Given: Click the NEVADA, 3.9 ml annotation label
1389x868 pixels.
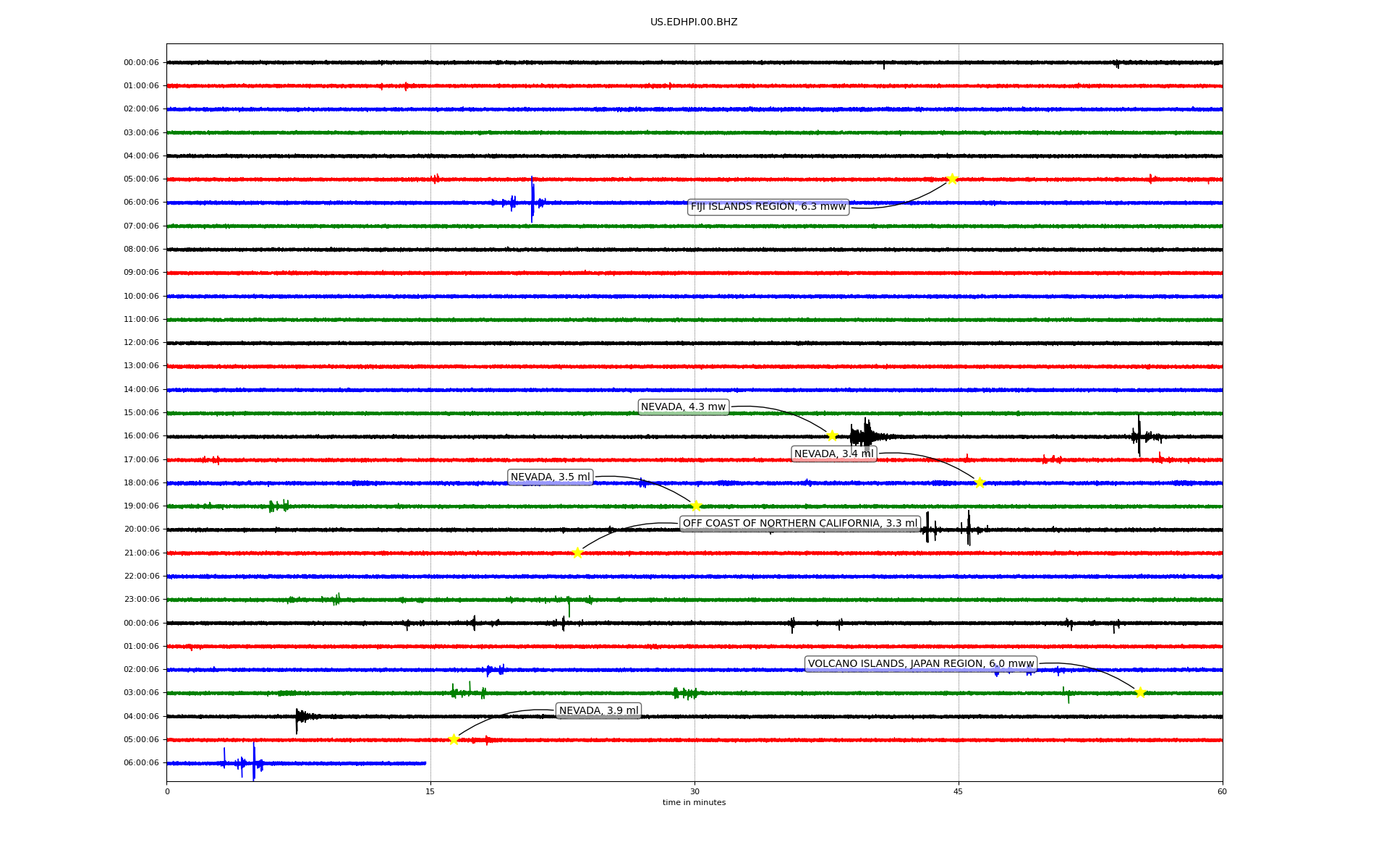Looking at the screenshot, I should click(x=598, y=711).
